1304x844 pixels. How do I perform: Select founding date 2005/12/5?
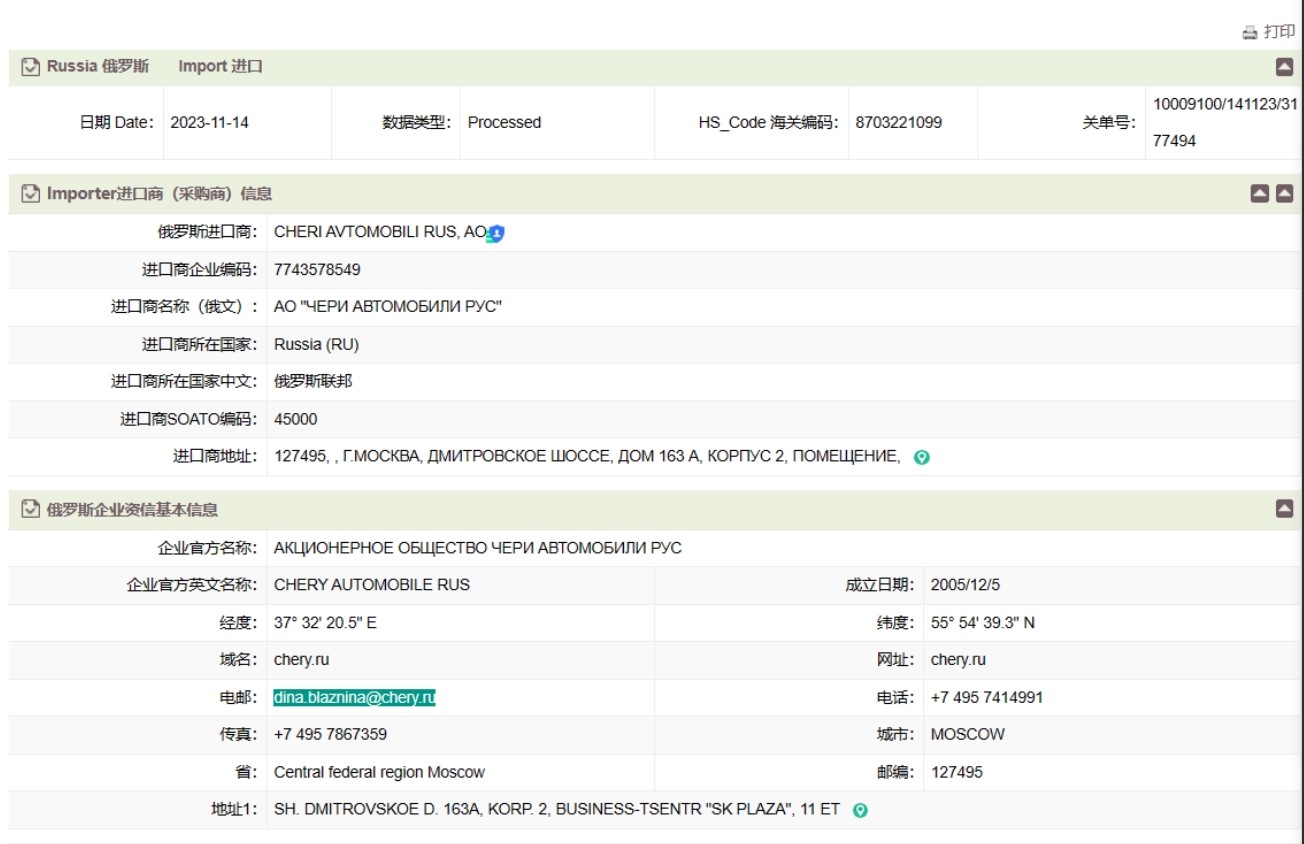pos(964,585)
